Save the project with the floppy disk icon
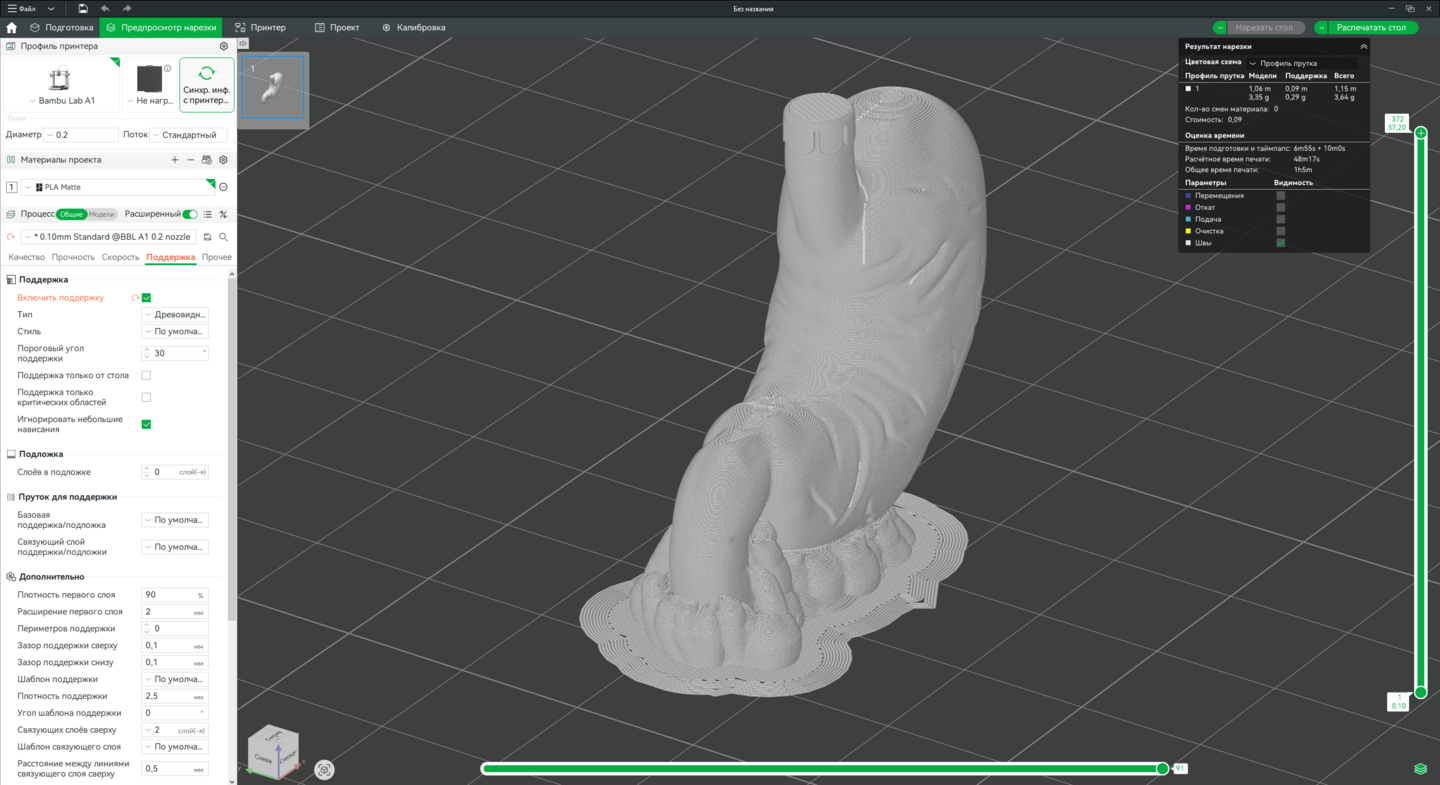The width and height of the screenshot is (1440, 785). (83, 9)
